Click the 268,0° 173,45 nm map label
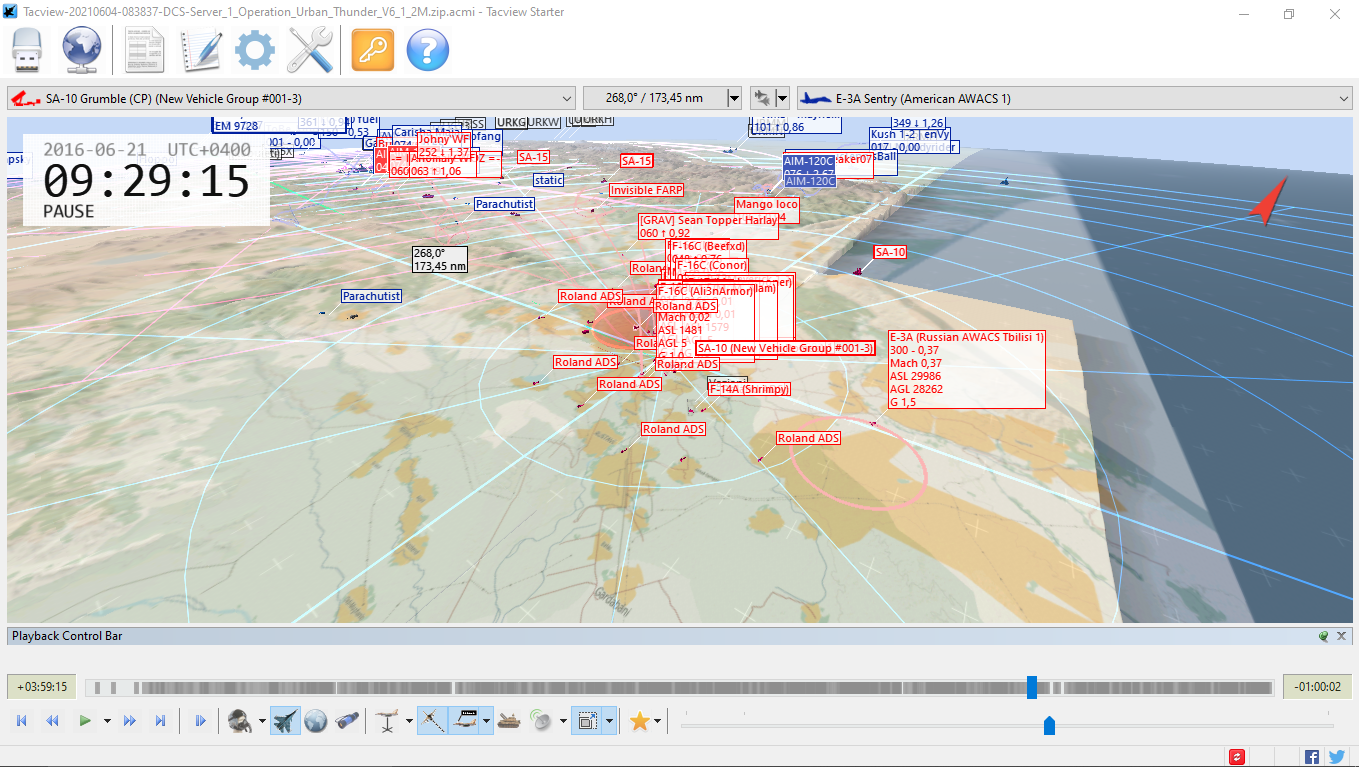 [x=440, y=260]
